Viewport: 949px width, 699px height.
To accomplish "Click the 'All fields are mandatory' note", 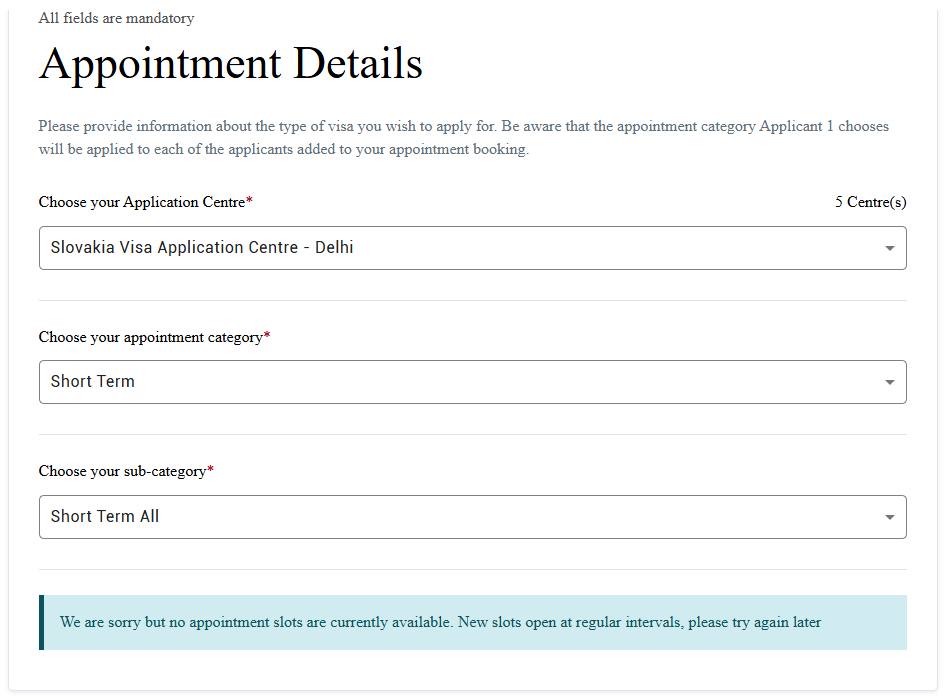I will tap(116, 18).
